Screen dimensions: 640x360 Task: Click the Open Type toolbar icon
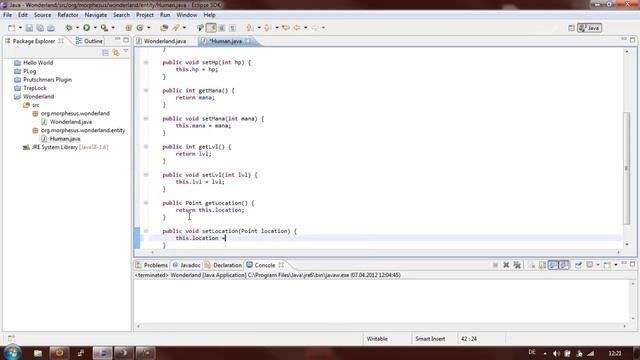pos(164,28)
